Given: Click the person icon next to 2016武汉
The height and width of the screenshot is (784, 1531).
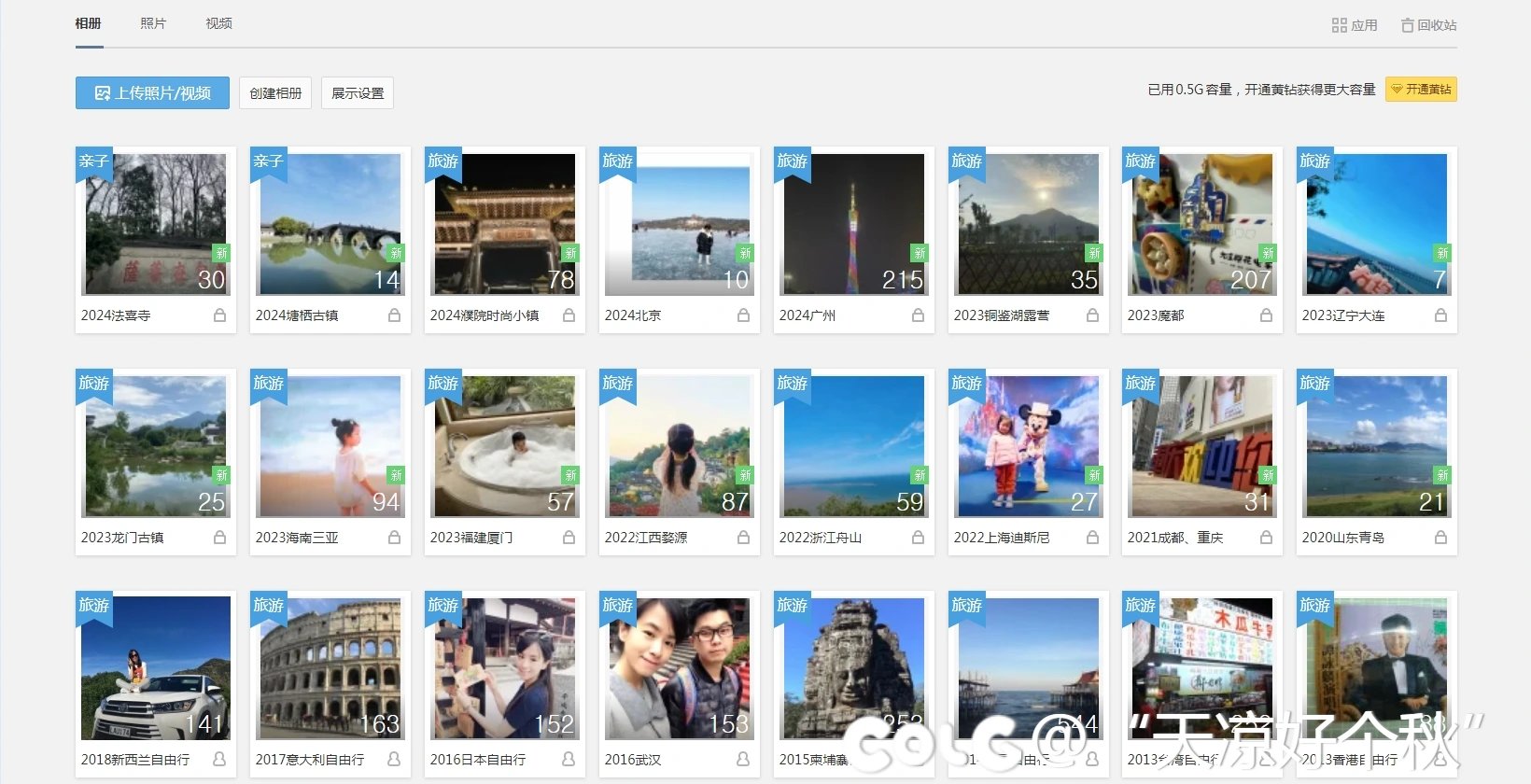Looking at the screenshot, I should (x=743, y=760).
